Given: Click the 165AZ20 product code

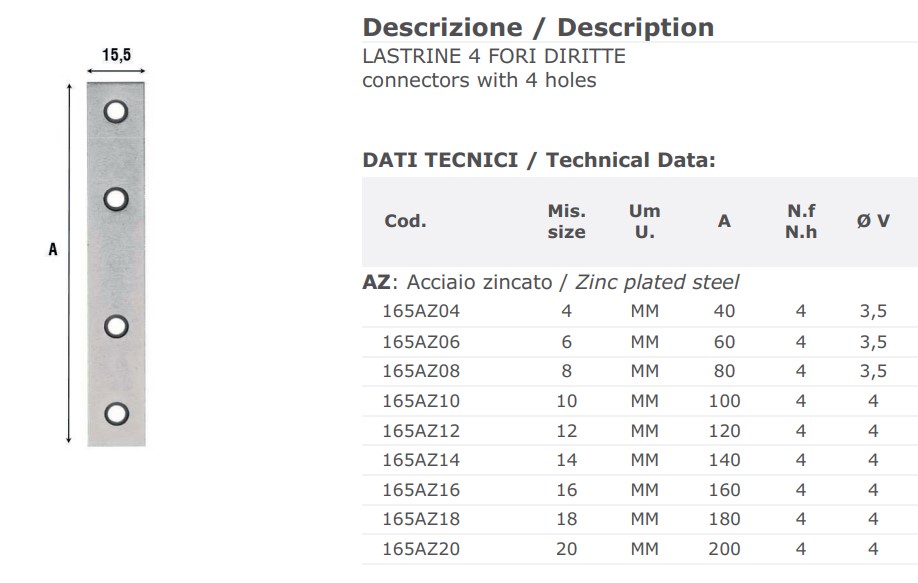Looking at the screenshot, I should pyautogui.click(x=421, y=549).
